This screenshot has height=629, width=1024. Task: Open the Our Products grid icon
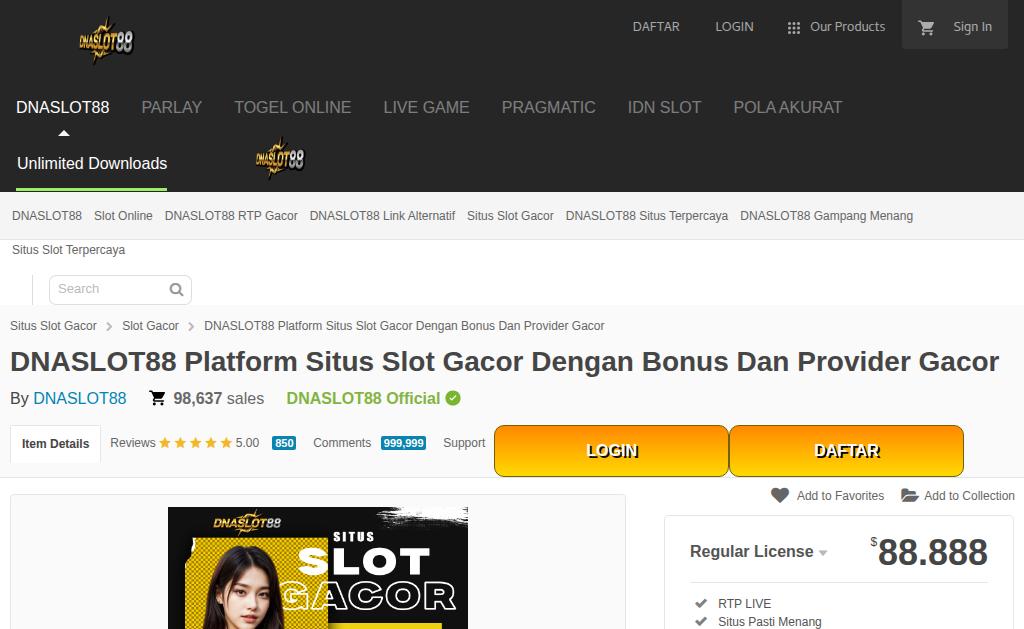tap(793, 27)
